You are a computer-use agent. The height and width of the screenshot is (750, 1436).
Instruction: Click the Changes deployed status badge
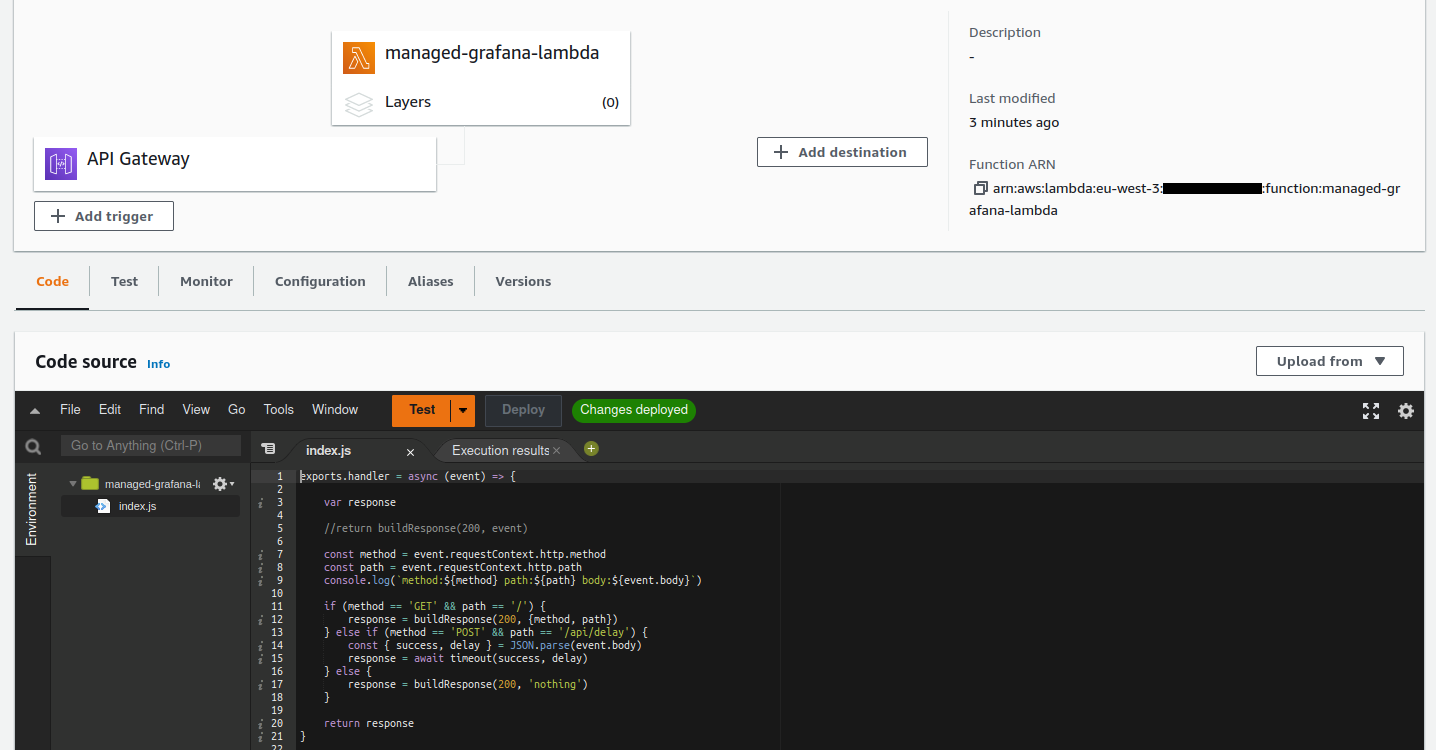tap(634, 410)
